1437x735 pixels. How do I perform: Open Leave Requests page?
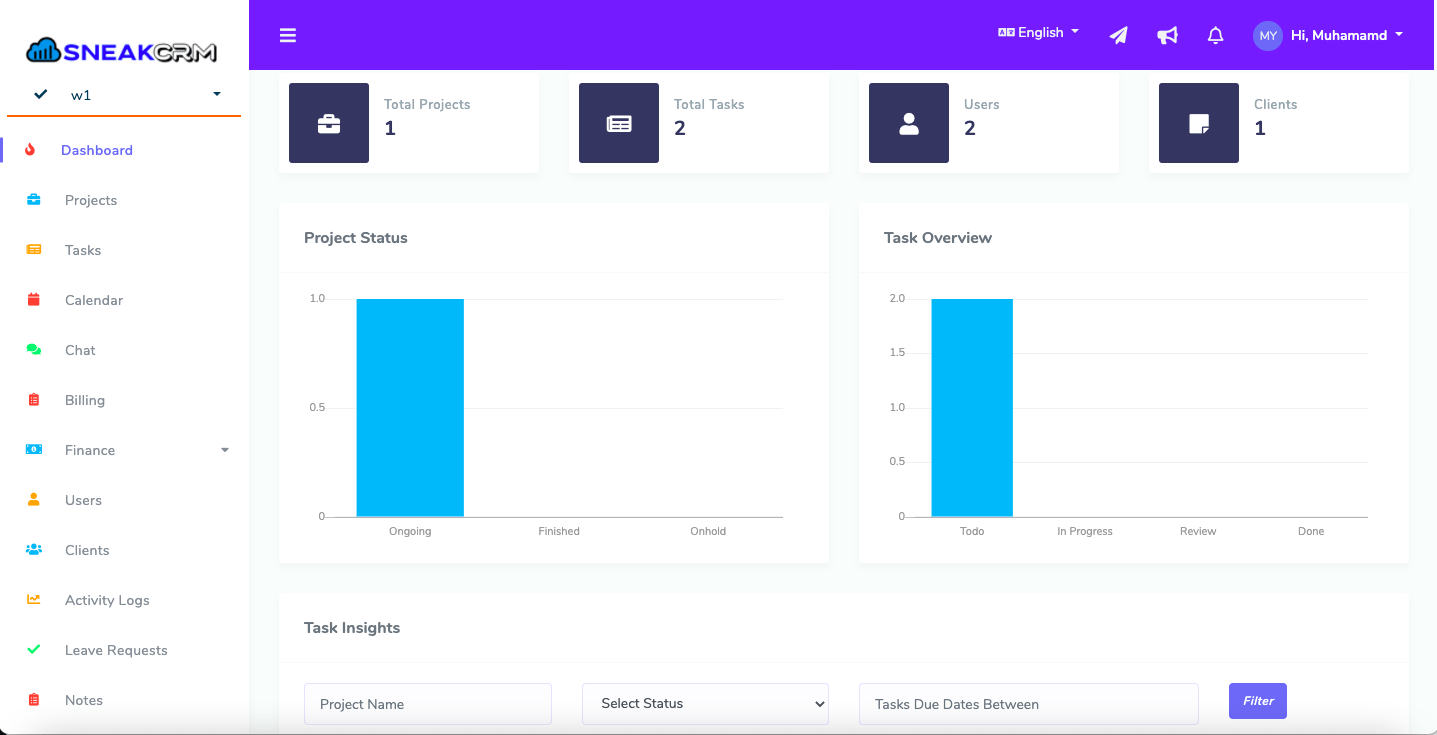click(116, 650)
